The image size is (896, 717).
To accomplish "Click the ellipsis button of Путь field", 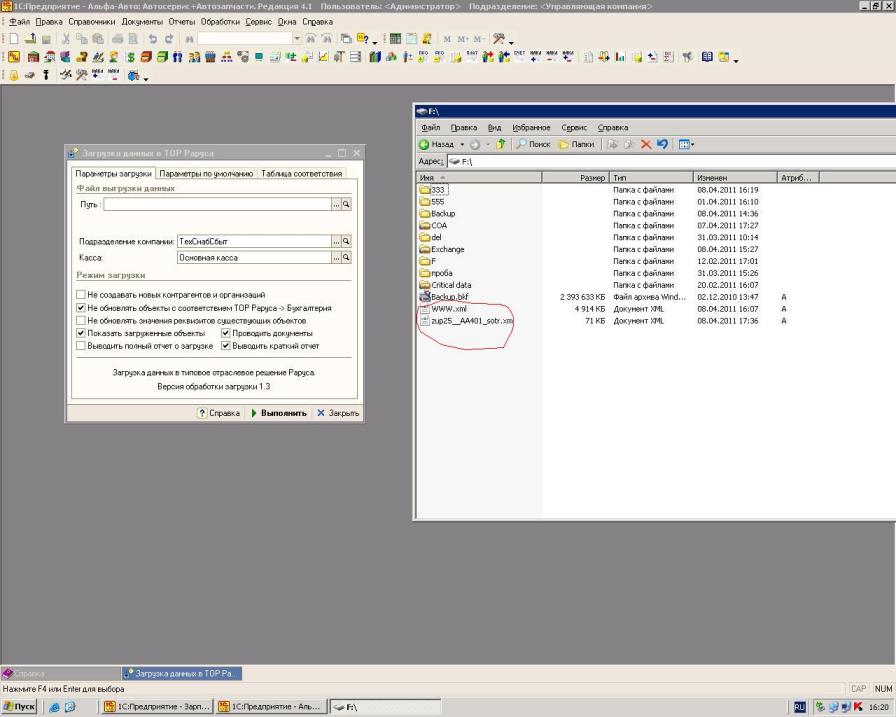I will (336, 204).
